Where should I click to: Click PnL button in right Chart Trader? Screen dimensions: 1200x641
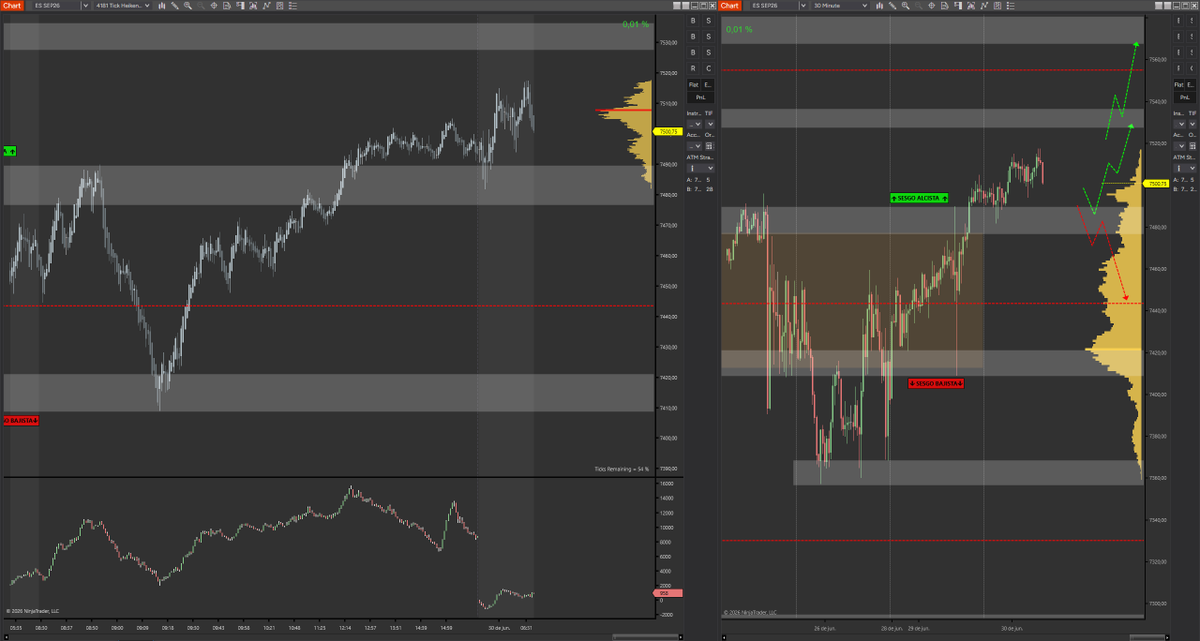point(1185,97)
